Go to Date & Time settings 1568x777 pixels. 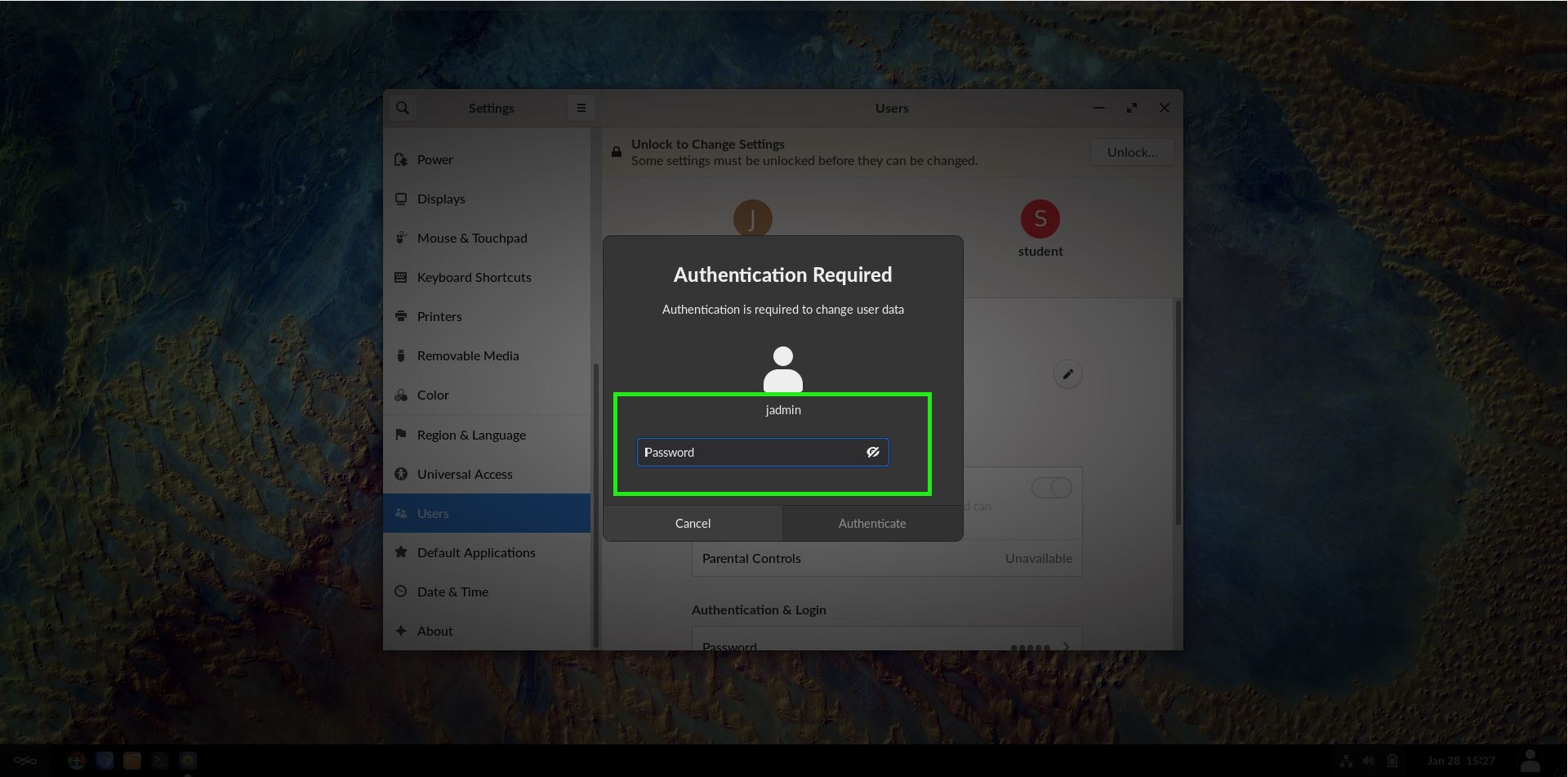point(487,592)
